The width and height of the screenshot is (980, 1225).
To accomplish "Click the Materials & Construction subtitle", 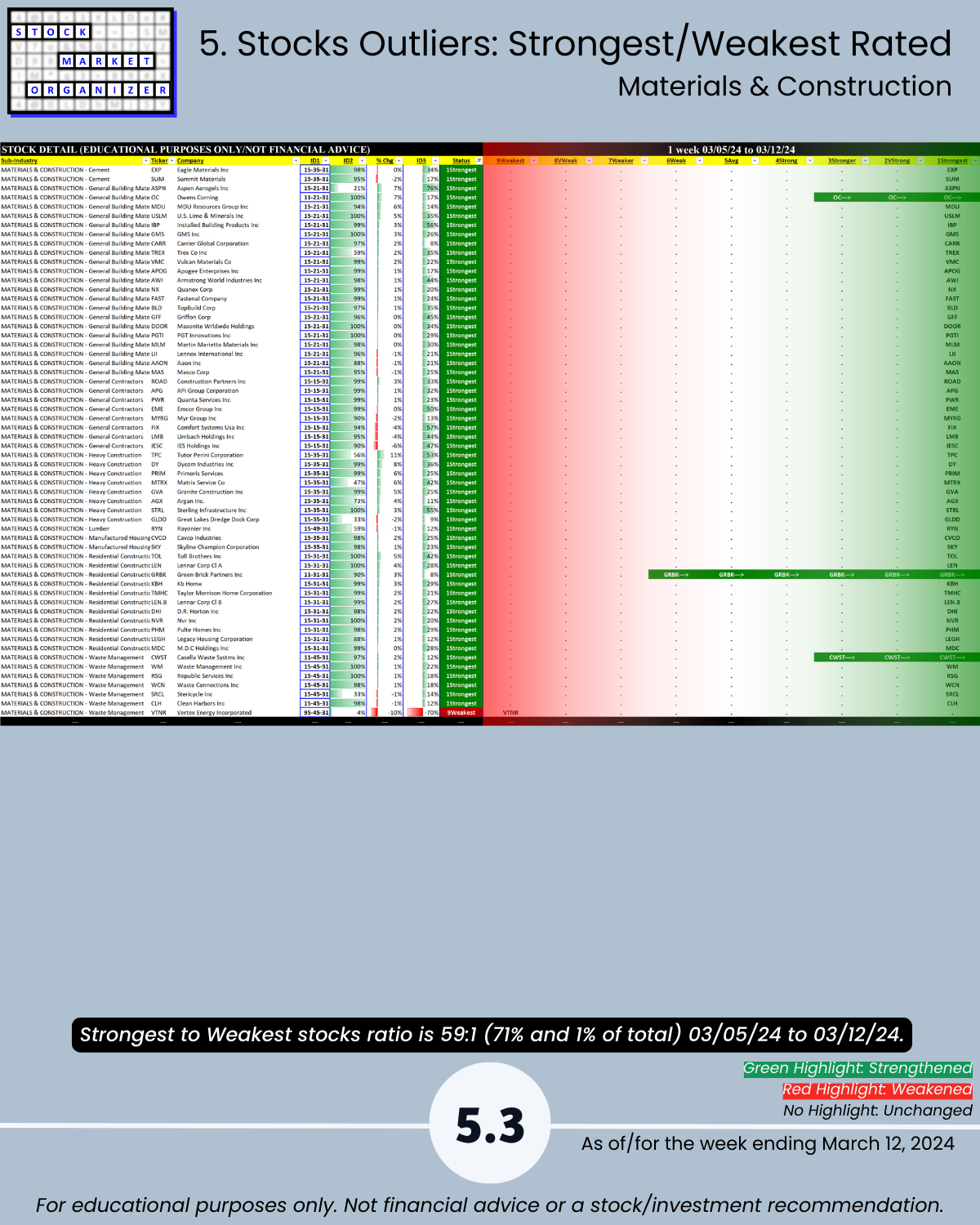I will coord(784,87).
